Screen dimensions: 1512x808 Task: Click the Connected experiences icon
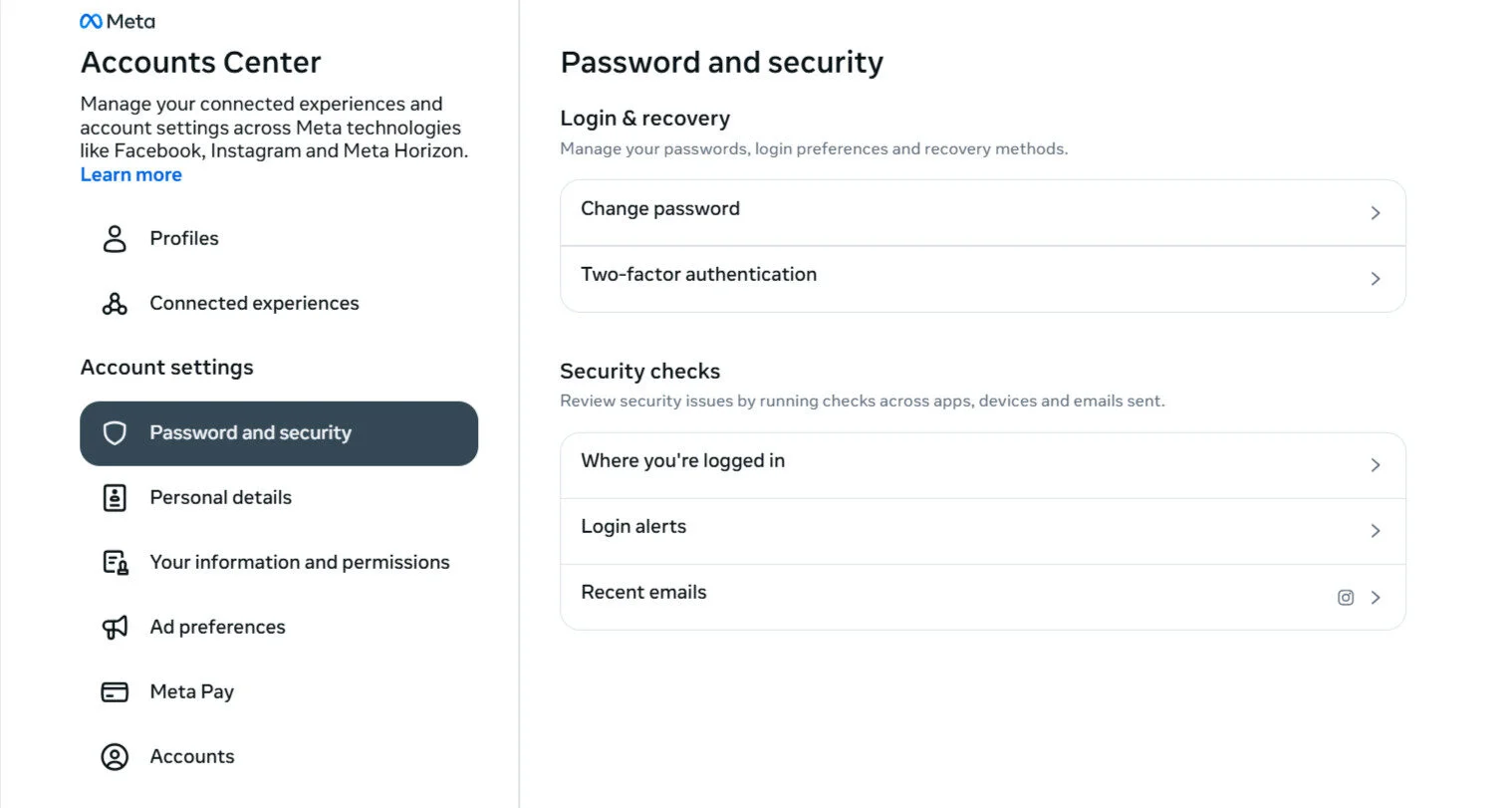(114, 303)
